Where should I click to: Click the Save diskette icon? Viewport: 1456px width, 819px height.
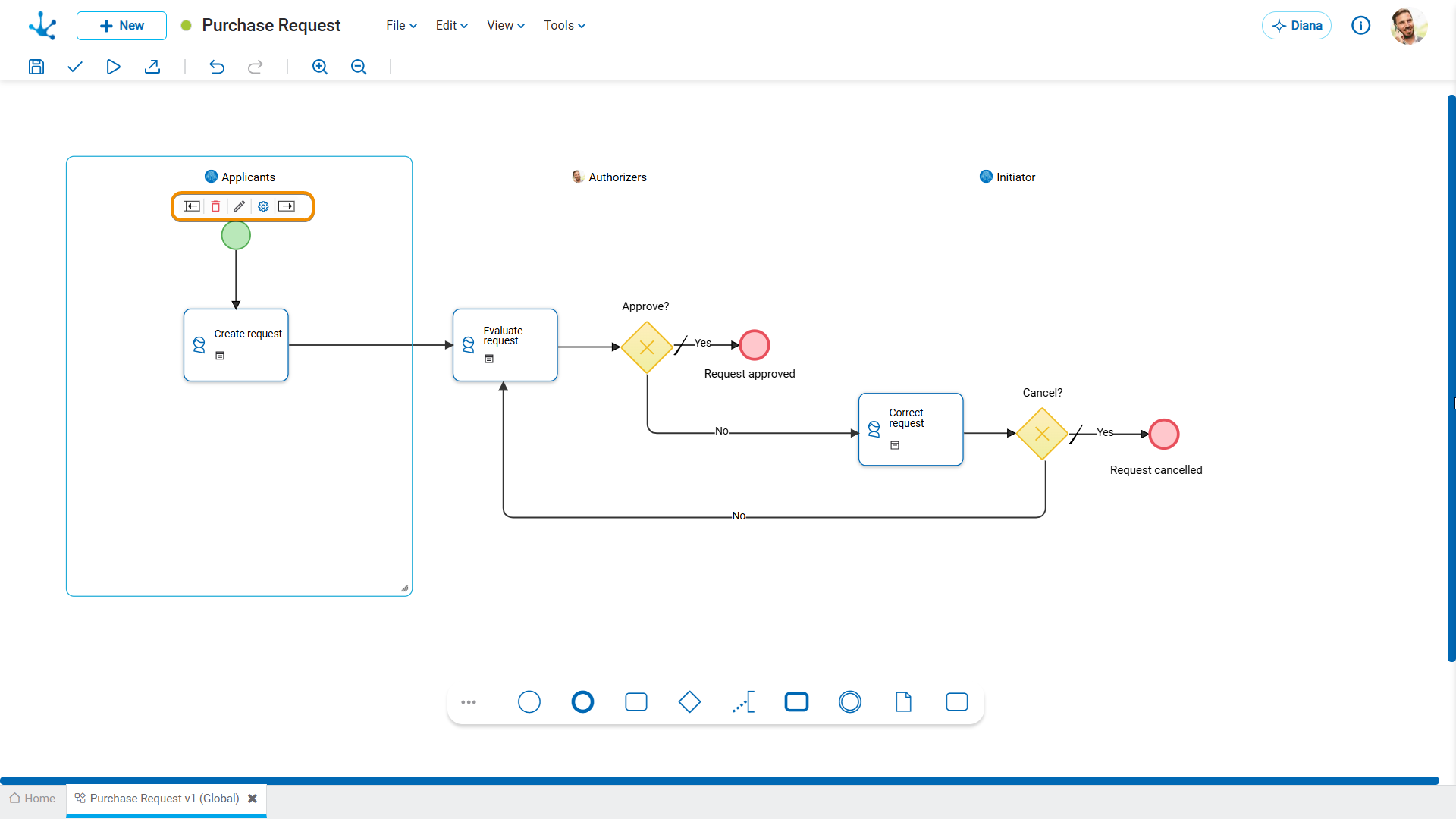pyautogui.click(x=36, y=67)
